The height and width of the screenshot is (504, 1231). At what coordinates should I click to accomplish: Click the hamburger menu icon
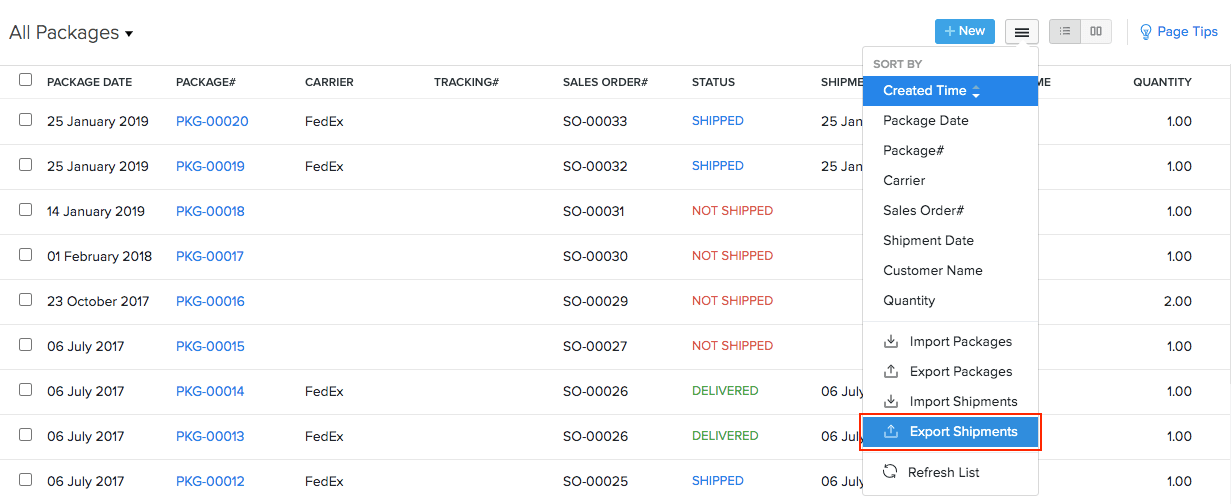coord(1021,32)
